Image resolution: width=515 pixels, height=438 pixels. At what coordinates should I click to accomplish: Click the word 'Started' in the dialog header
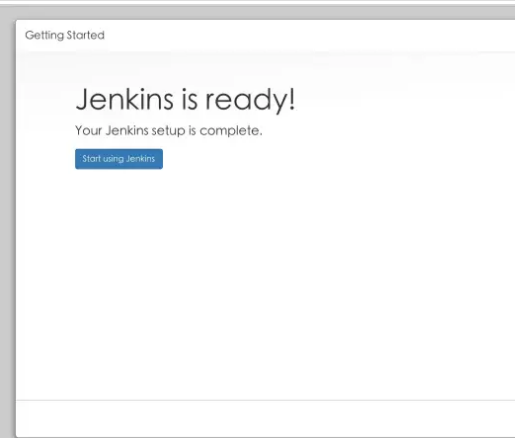[x=86, y=35]
